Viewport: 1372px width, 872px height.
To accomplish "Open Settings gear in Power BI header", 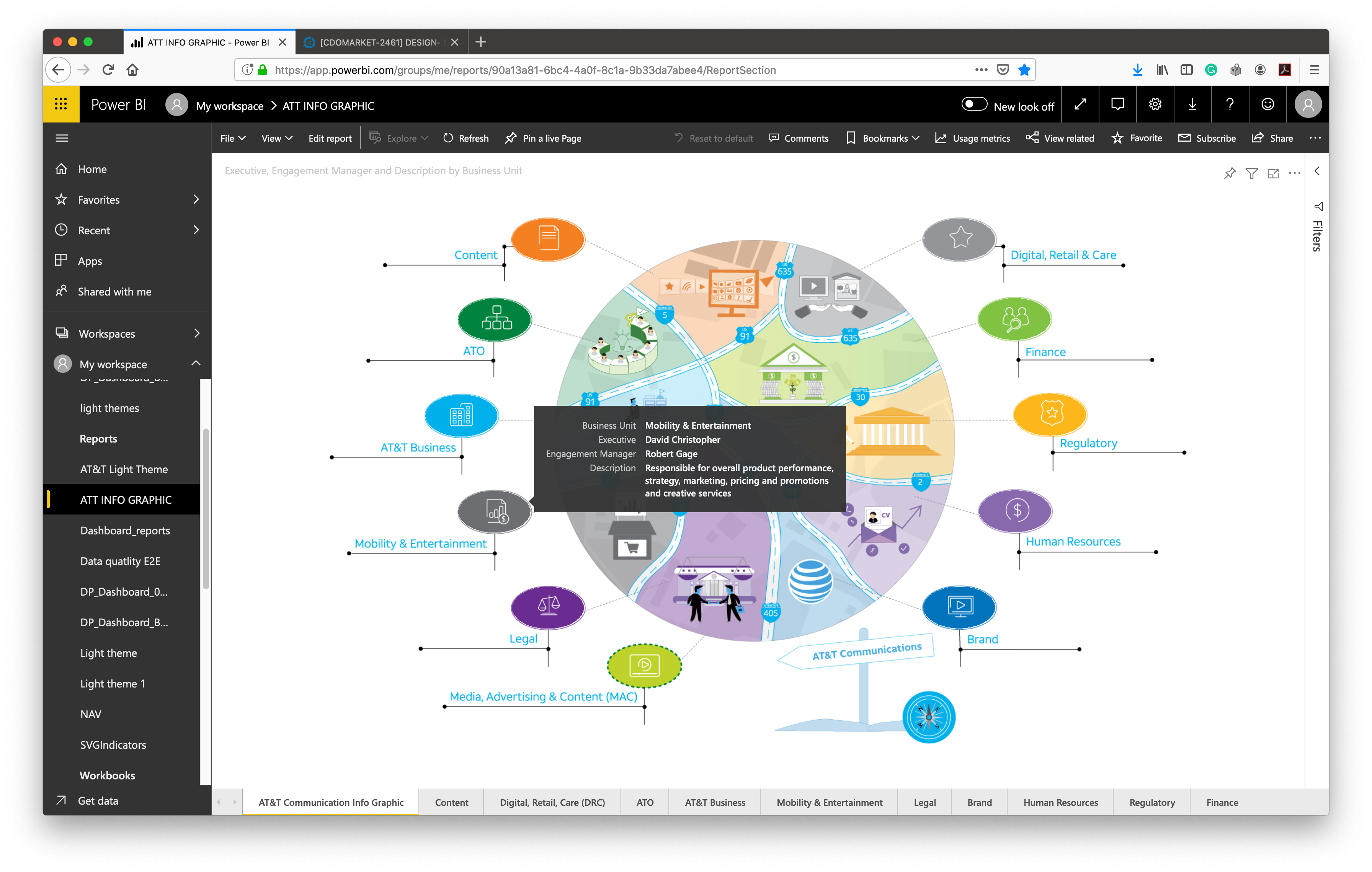I will (1155, 104).
